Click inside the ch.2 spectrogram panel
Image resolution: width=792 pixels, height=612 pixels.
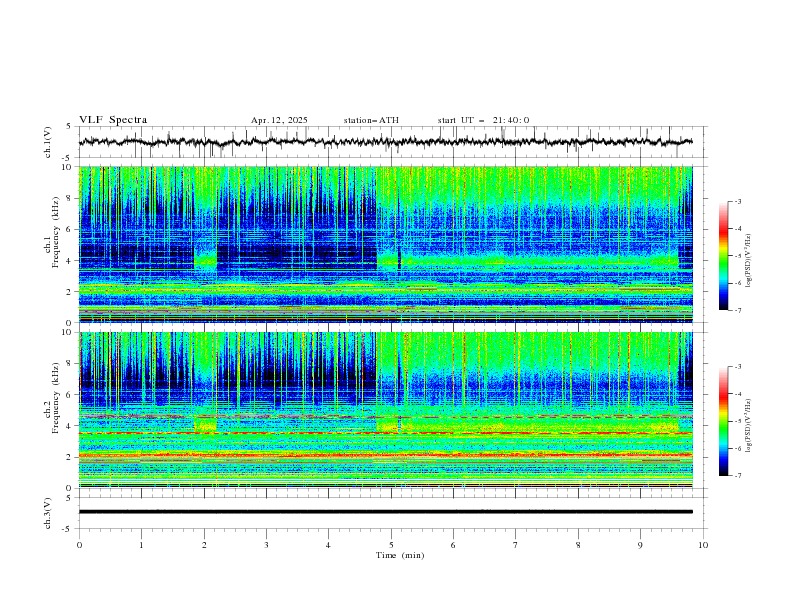pyautogui.click(x=385, y=410)
